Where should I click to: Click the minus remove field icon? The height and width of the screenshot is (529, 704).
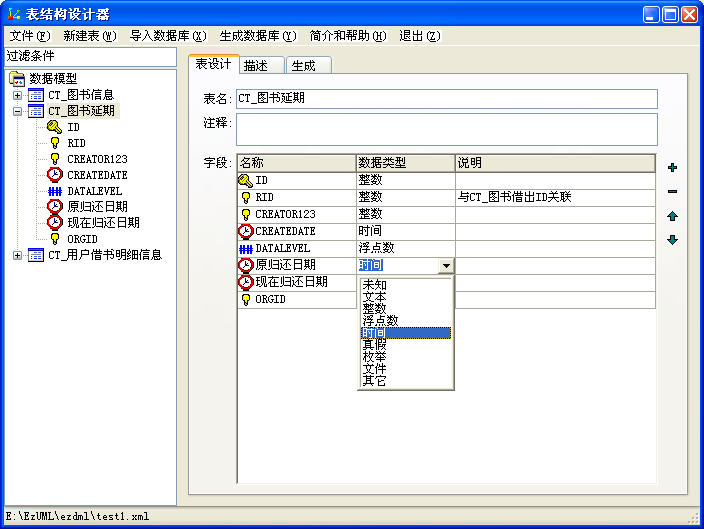pos(672,192)
